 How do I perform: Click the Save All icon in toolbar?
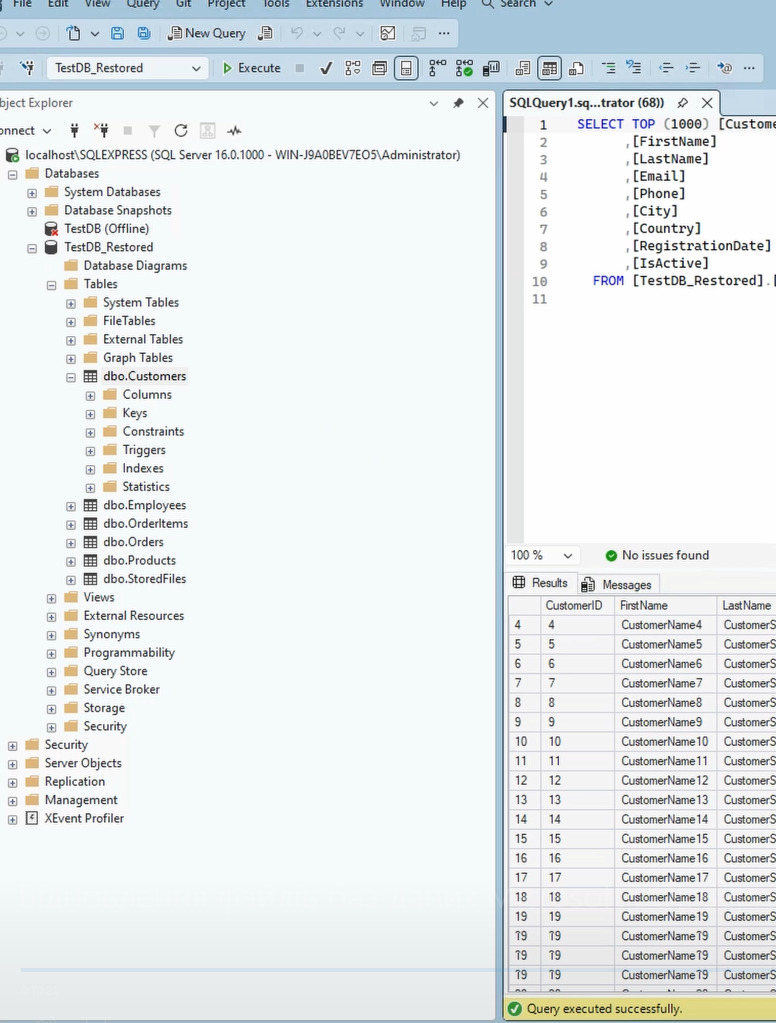[144, 33]
